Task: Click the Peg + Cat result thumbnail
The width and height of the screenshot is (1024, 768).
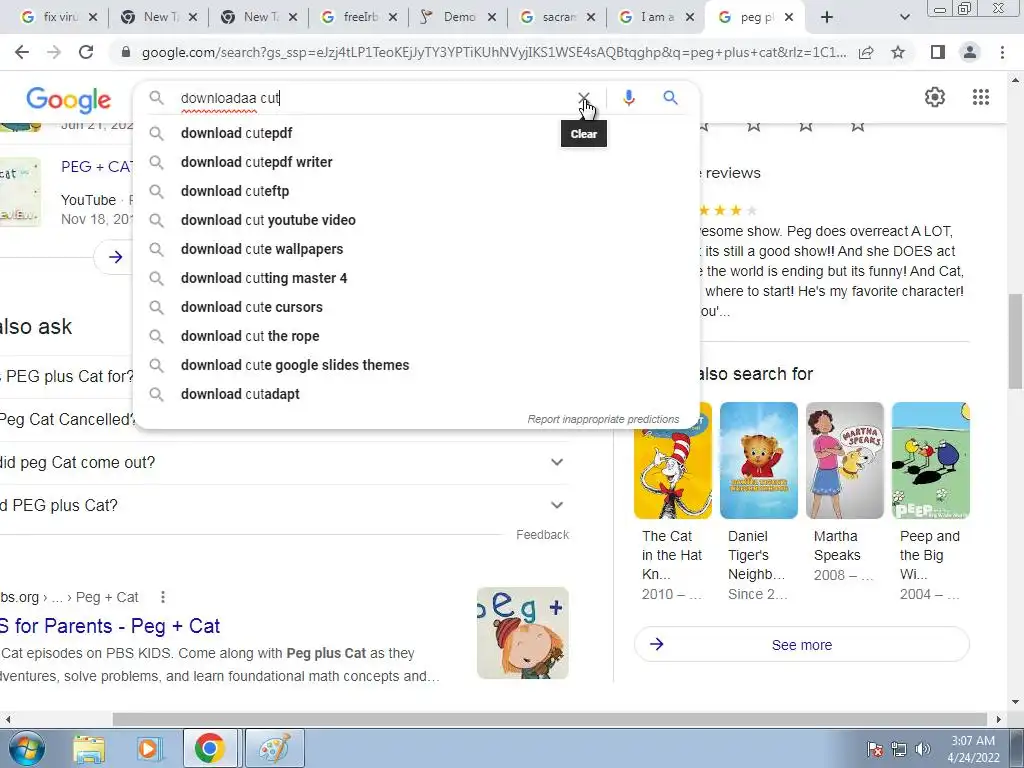Action: point(522,633)
